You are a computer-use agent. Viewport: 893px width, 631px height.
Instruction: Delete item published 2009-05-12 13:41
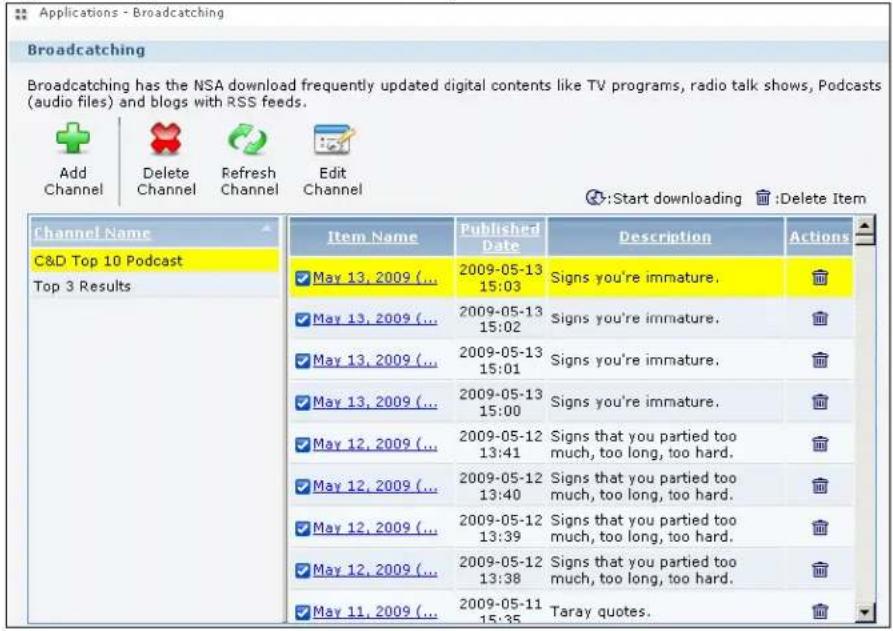tap(820, 444)
